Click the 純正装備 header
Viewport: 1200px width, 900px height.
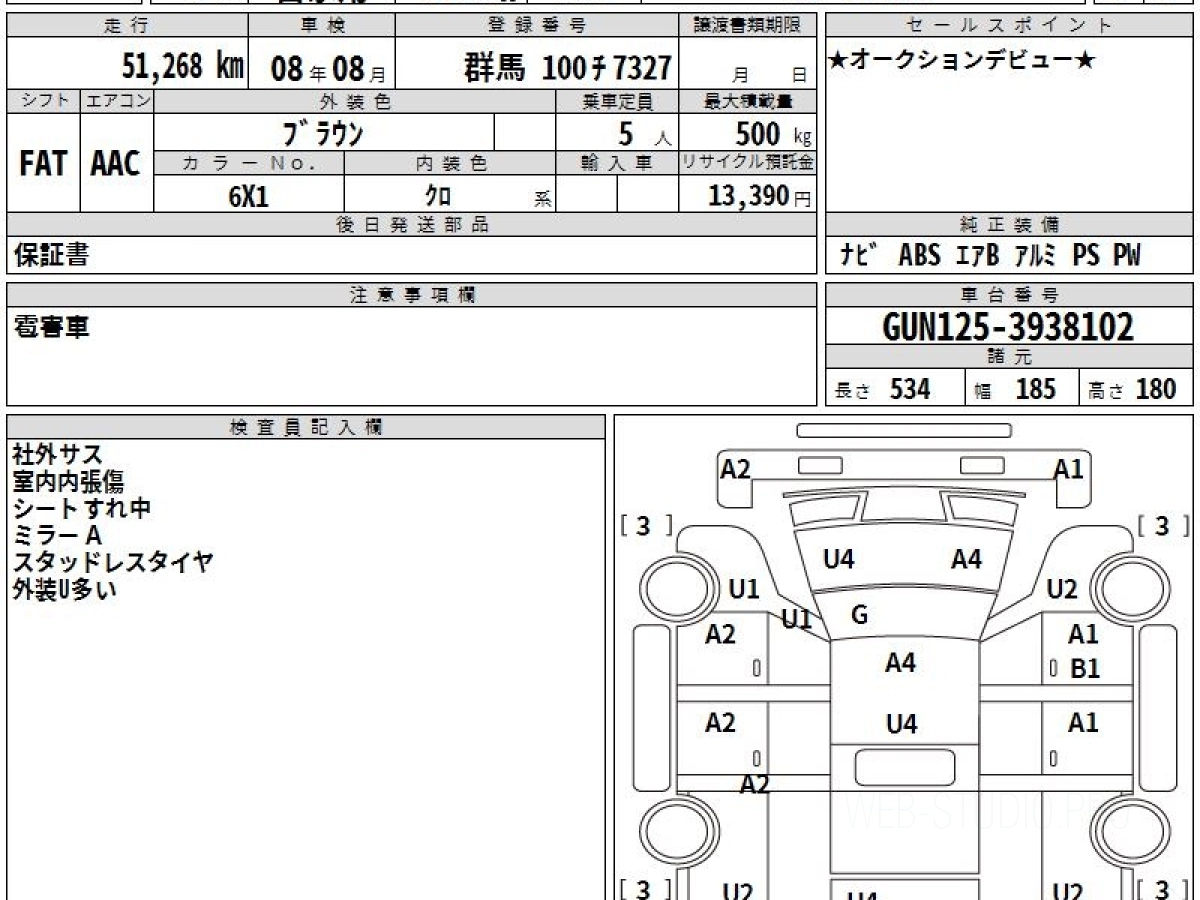pos(1009,225)
